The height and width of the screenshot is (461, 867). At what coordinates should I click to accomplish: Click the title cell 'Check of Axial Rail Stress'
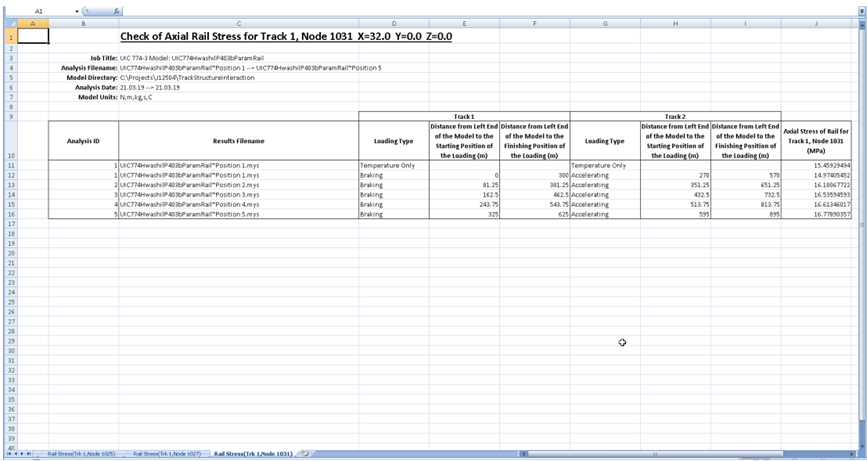(286, 37)
